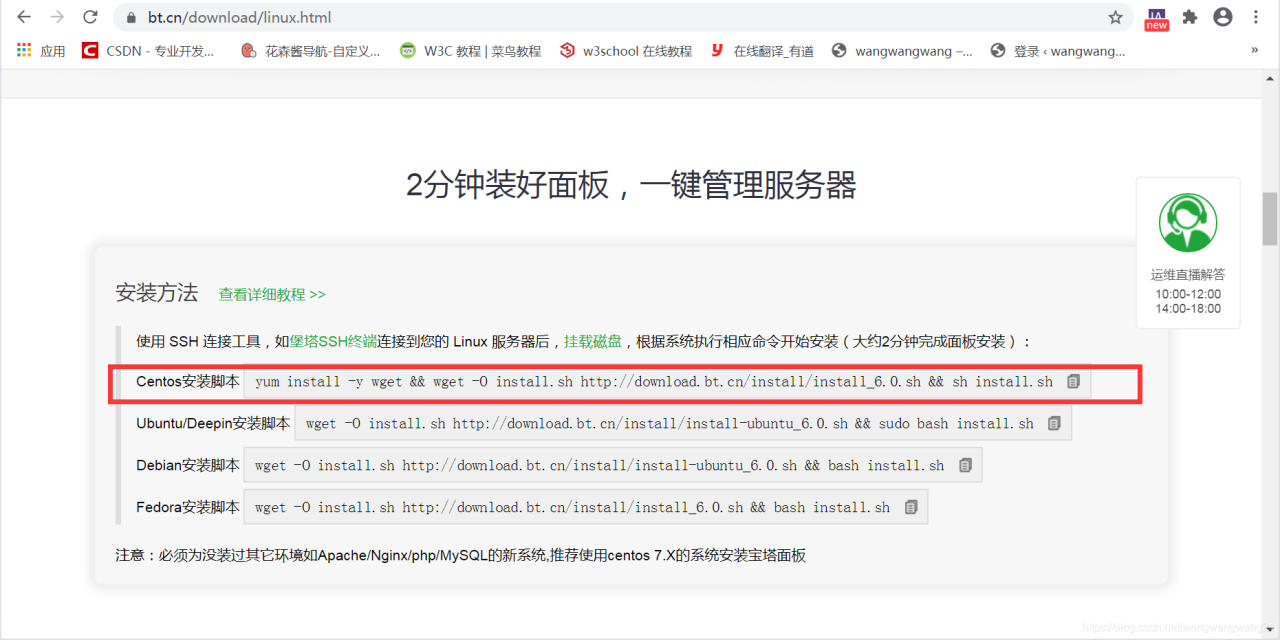Open the extension with the 'new' badge

click(1157, 19)
